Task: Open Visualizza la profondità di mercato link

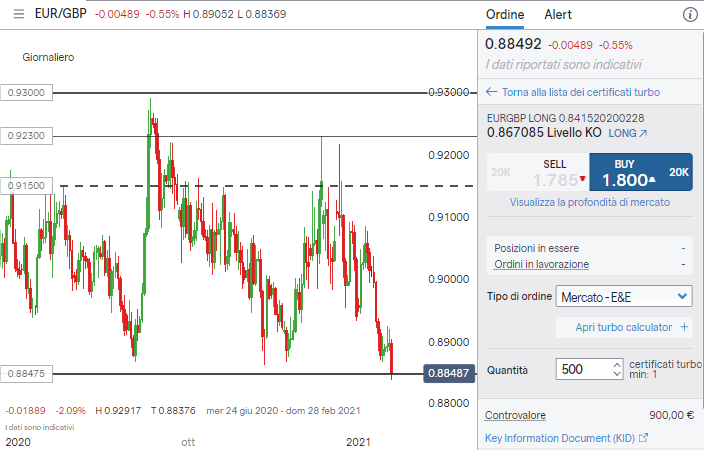Action: [x=589, y=202]
